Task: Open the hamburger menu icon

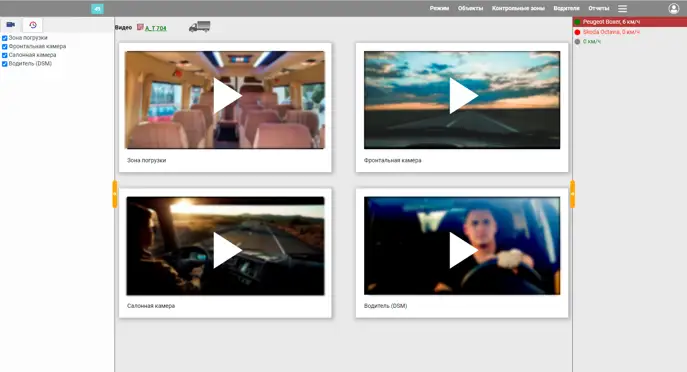Action: pyautogui.click(x=622, y=8)
